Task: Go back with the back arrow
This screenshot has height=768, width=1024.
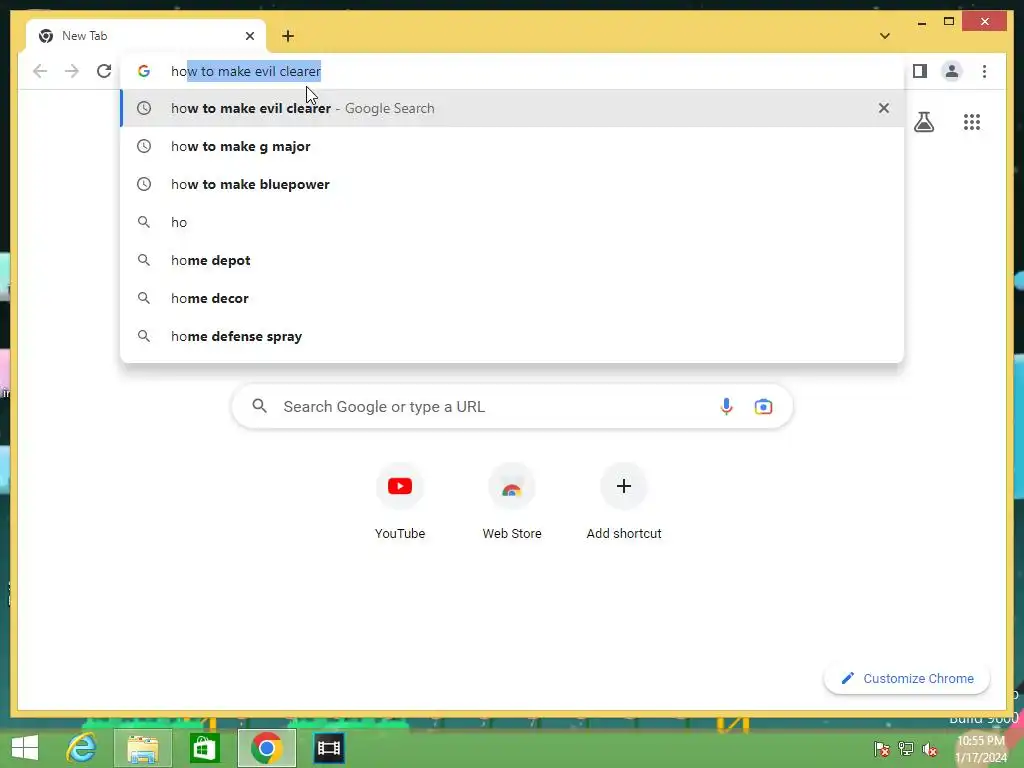Action: click(x=40, y=71)
